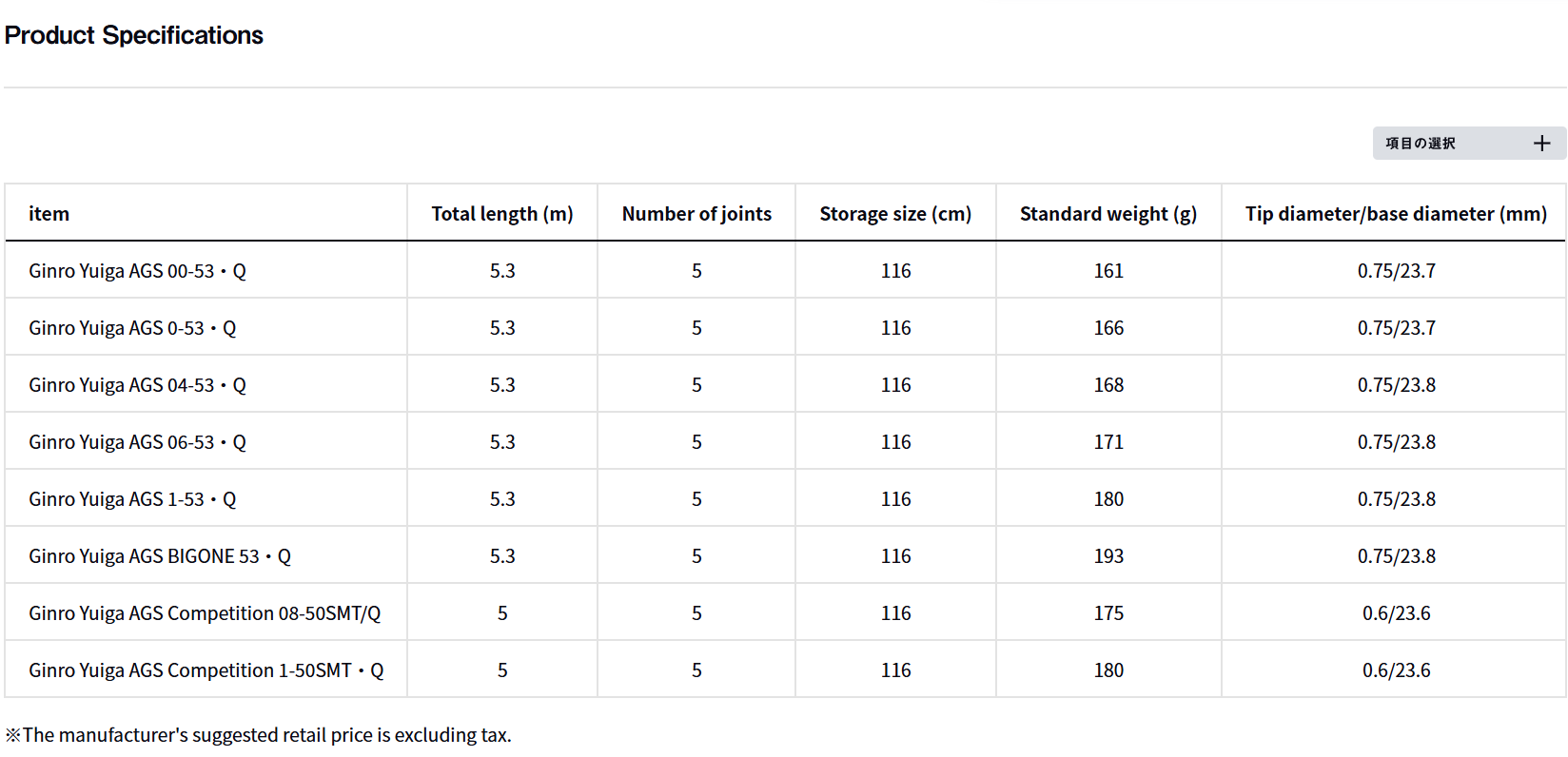Click the 'item' column header
Image resolution: width=1568 pixels, height=757 pixels.
click(49, 214)
